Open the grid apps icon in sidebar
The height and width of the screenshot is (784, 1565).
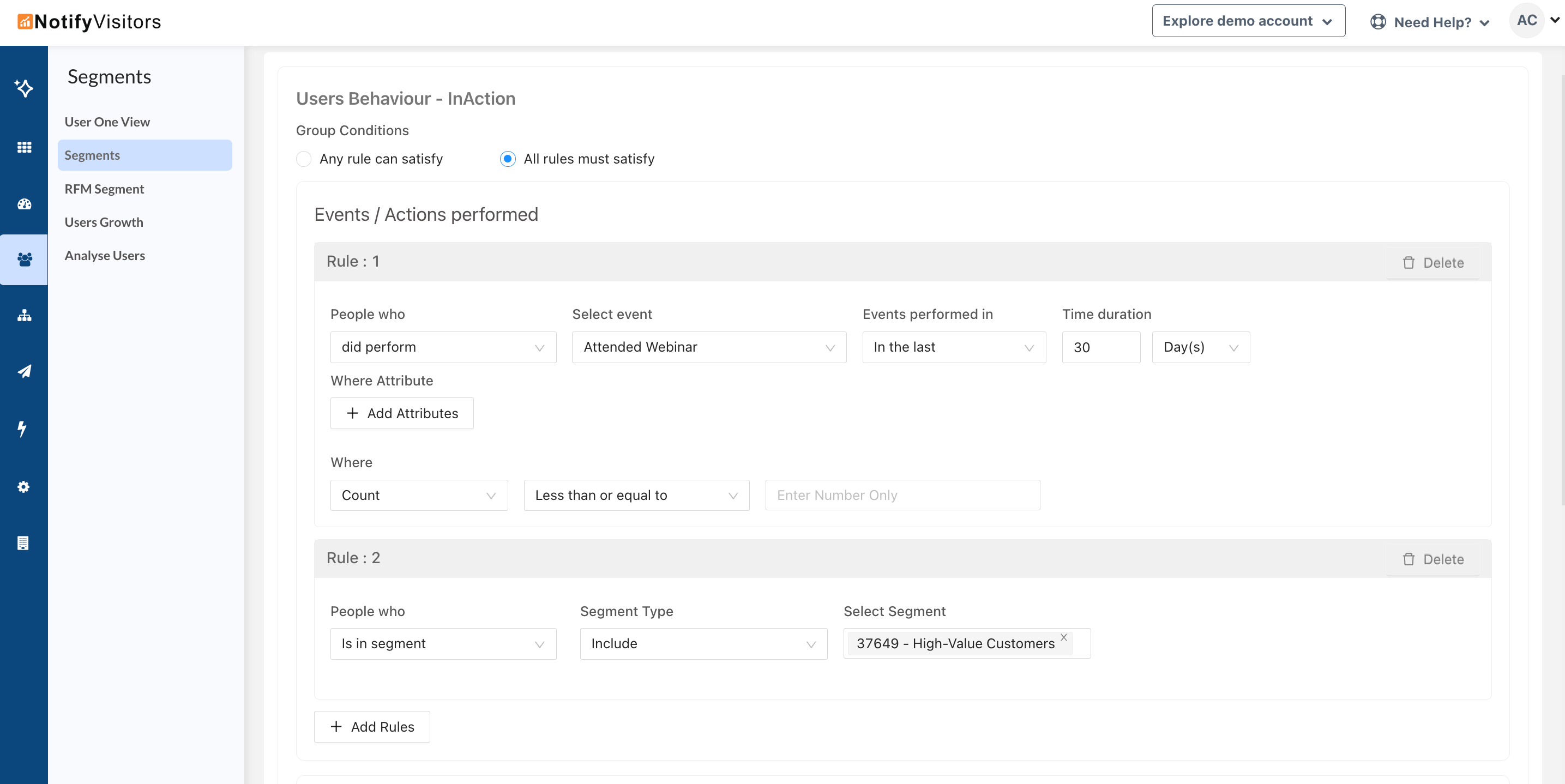pyautogui.click(x=23, y=148)
